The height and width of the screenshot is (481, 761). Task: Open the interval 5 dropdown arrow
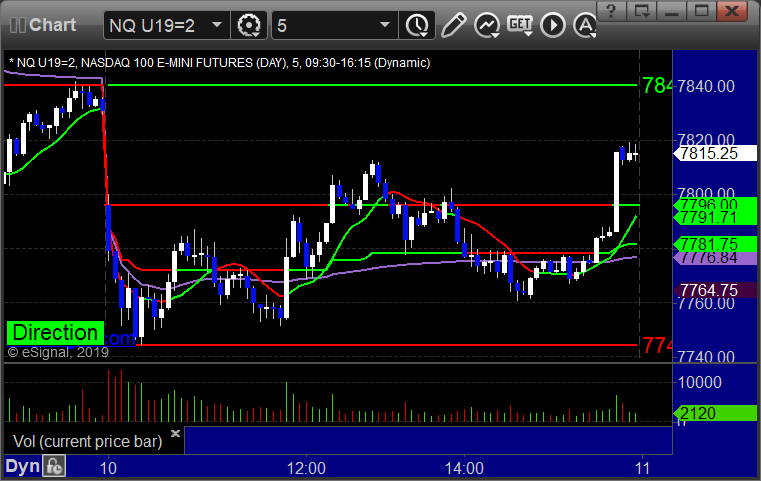coord(385,24)
